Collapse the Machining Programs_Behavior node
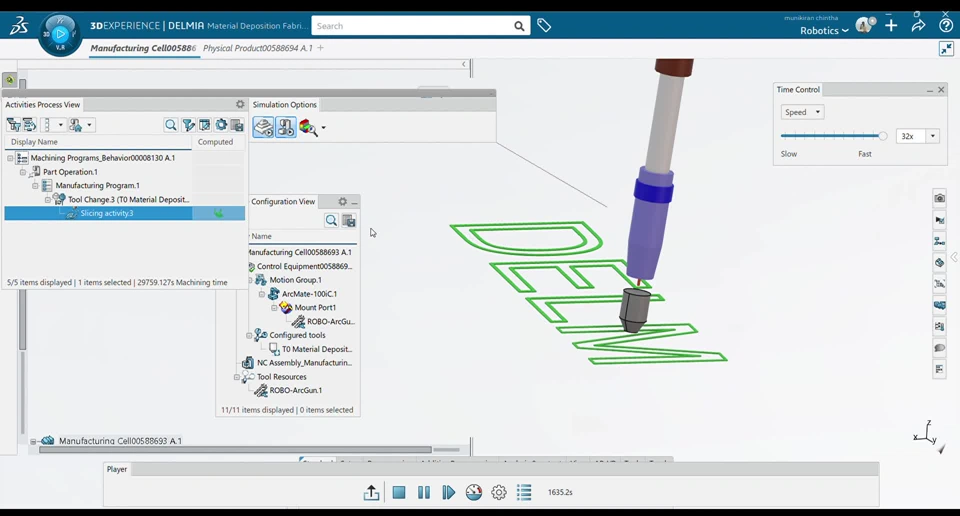960x516 pixels. [x=10, y=158]
